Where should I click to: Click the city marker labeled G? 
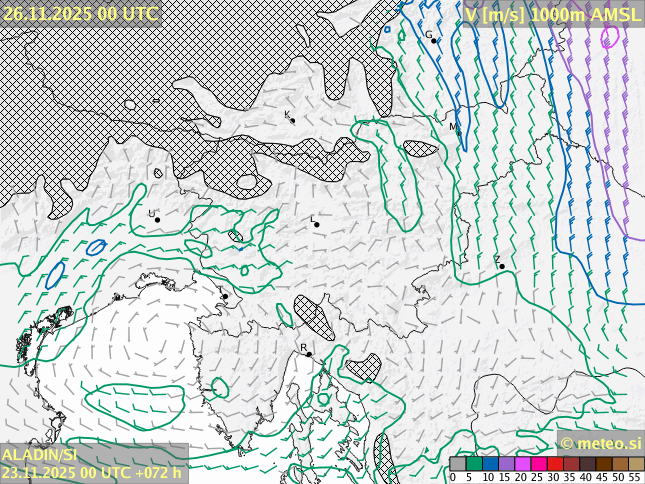pyautogui.click(x=434, y=41)
